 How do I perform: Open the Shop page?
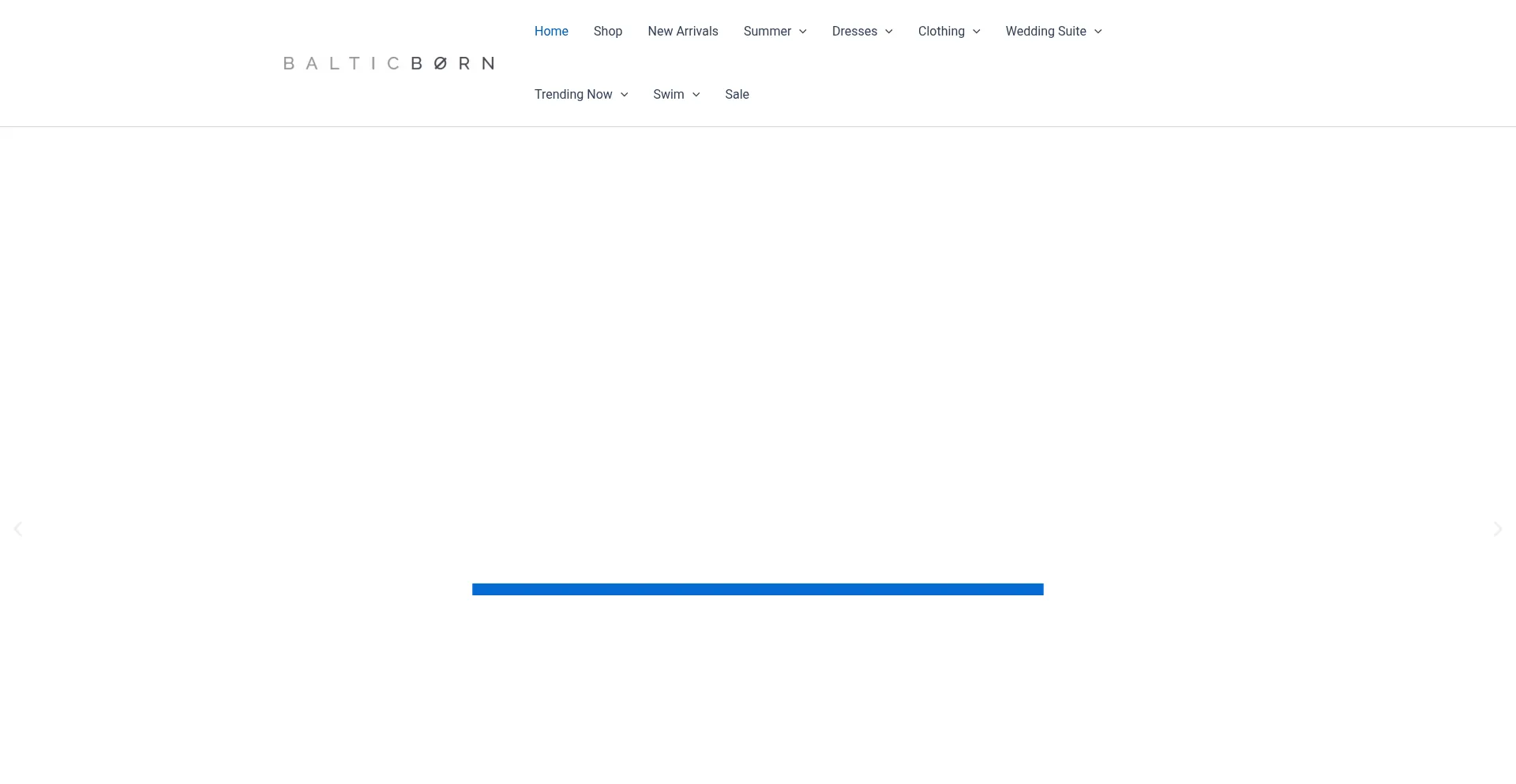pos(608,32)
